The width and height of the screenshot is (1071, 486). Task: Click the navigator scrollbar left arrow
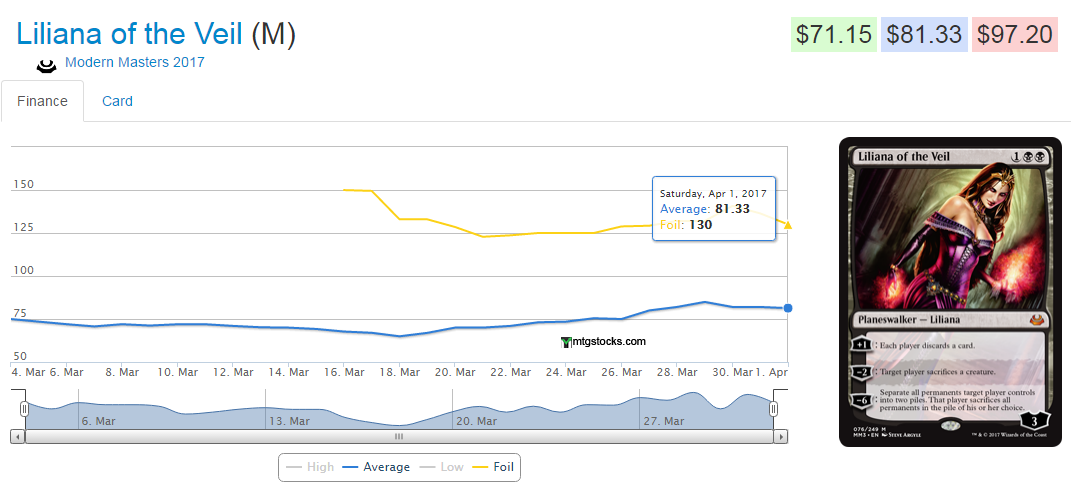[18, 436]
